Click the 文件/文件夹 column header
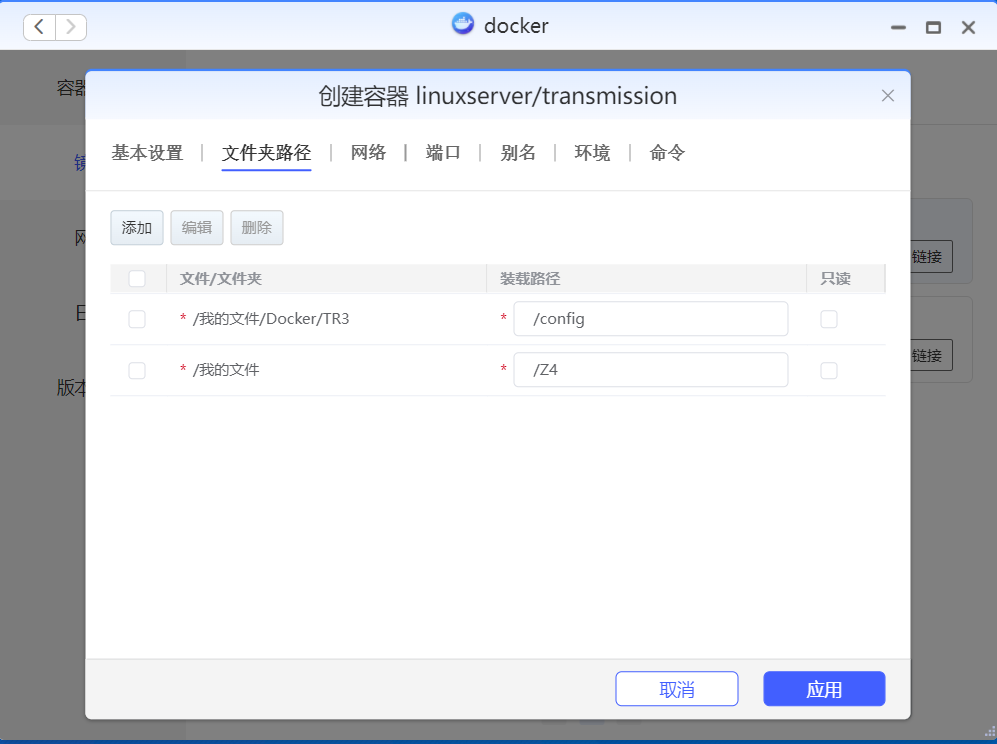Screen dimensions: 997x744 [221, 279]
